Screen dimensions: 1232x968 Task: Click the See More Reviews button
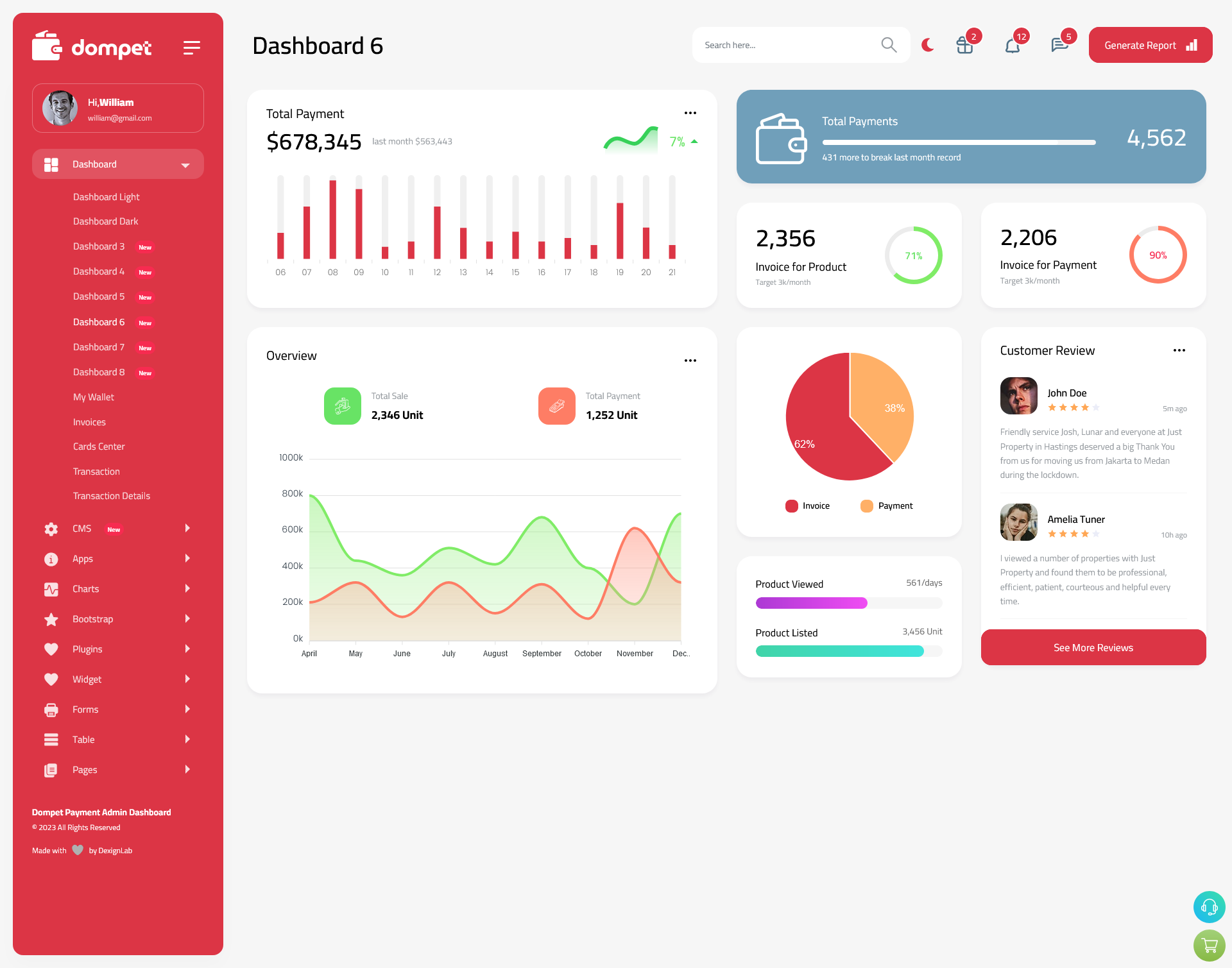1093,647
